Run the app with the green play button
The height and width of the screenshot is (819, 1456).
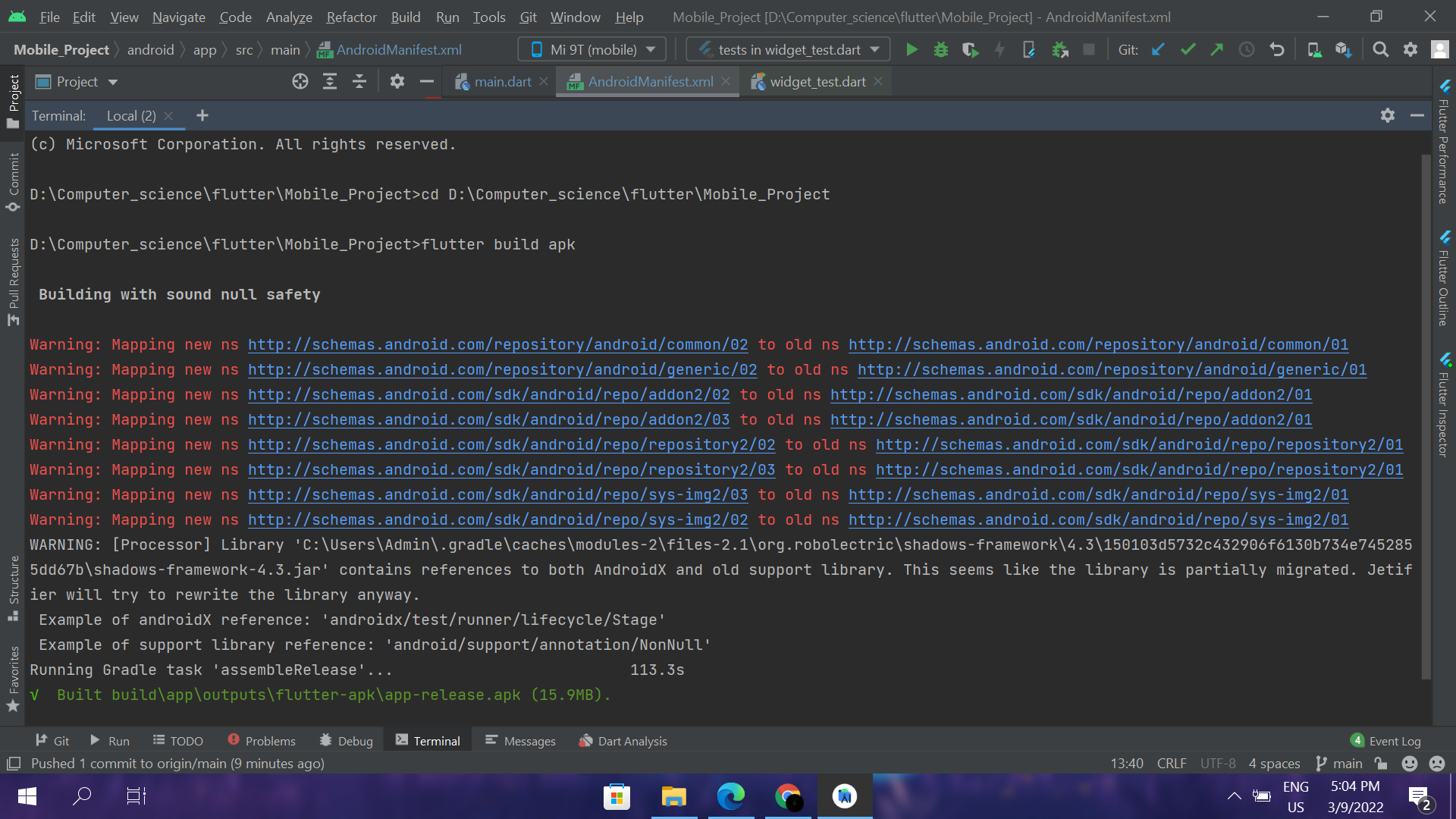pyautogui.click(x=912, y=50)
